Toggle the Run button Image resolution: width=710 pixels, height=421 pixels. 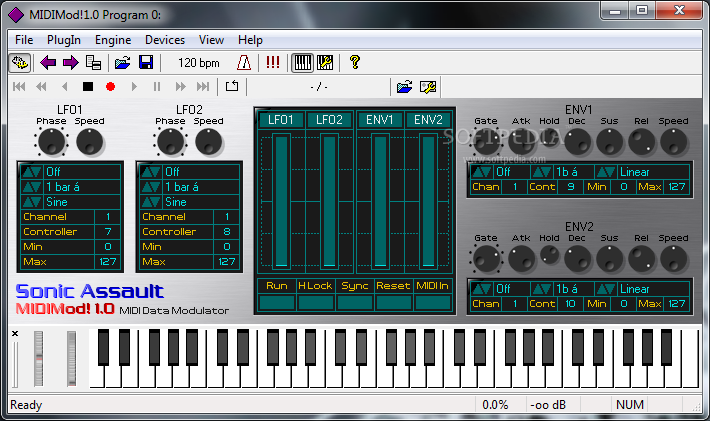277,286
